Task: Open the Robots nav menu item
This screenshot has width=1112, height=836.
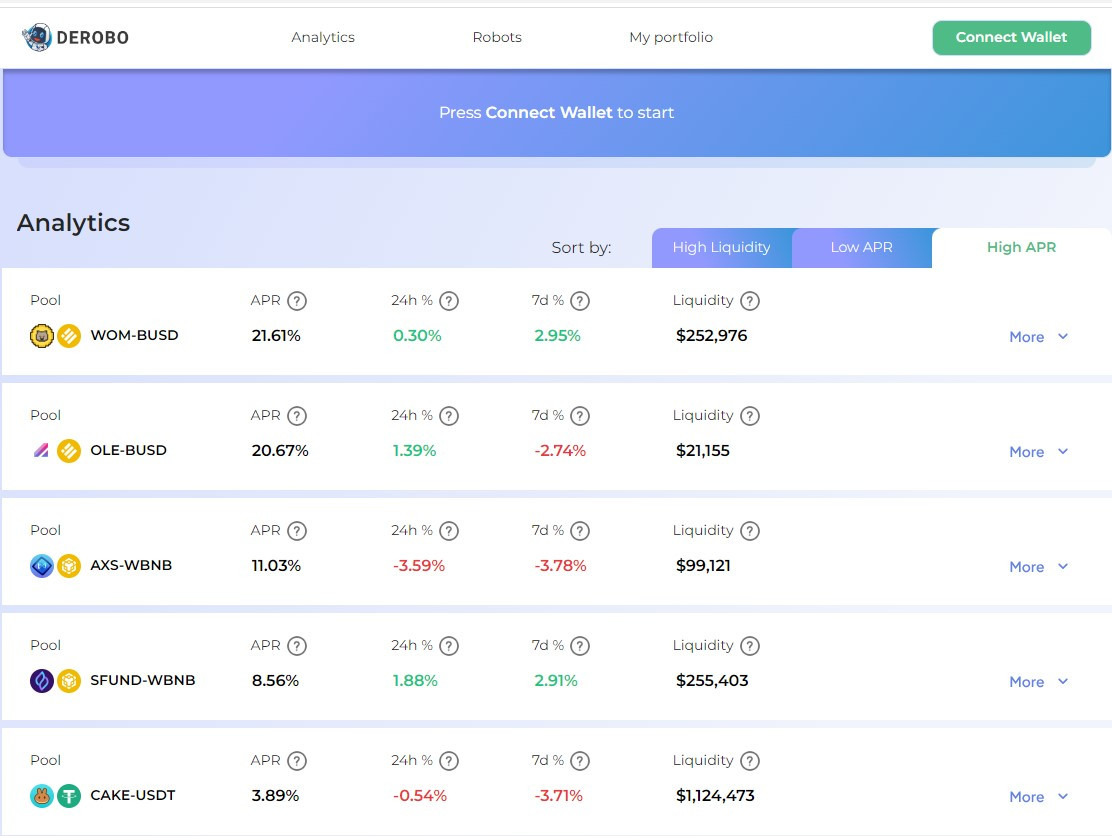Action: tap(497, 38)
